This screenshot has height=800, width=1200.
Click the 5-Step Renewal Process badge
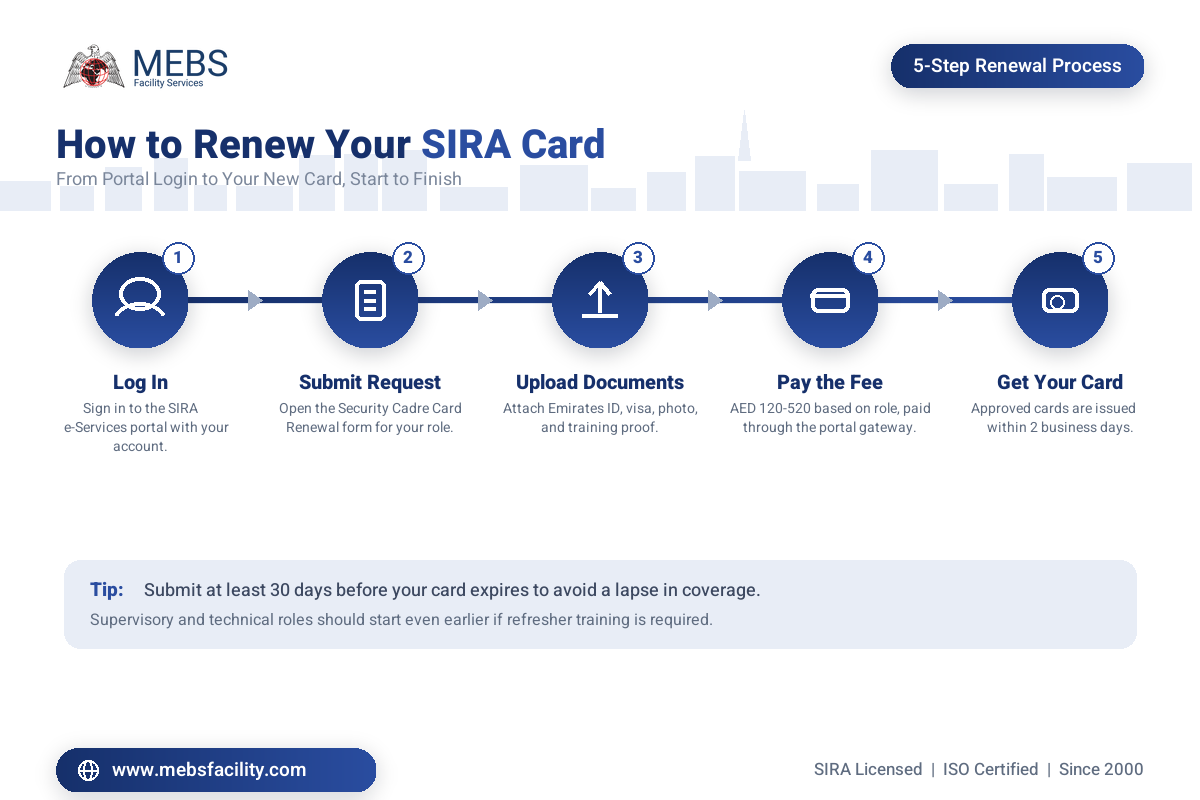(1017, 66)
